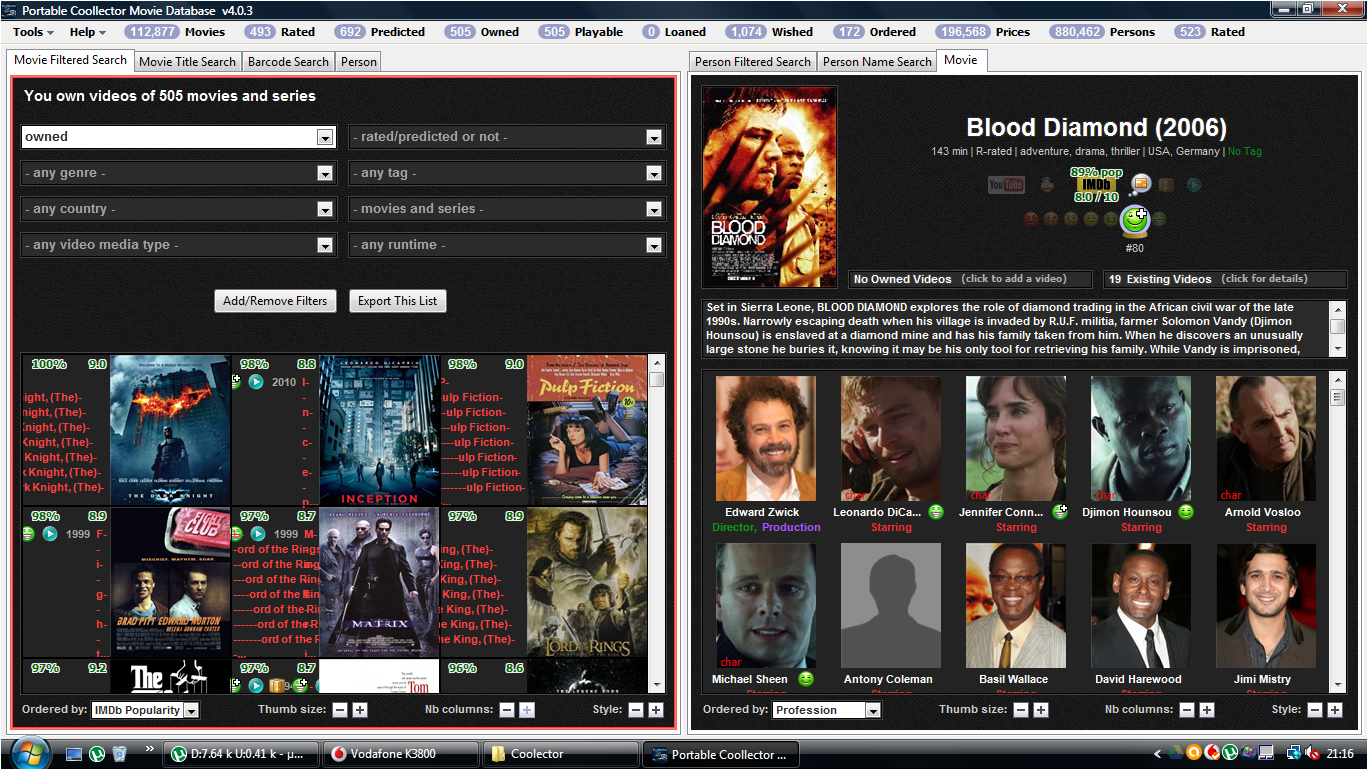Click the speech bubble comment icon beside IMDb
Viewport: 1368px width, 770px height.
click(1141, 184)
